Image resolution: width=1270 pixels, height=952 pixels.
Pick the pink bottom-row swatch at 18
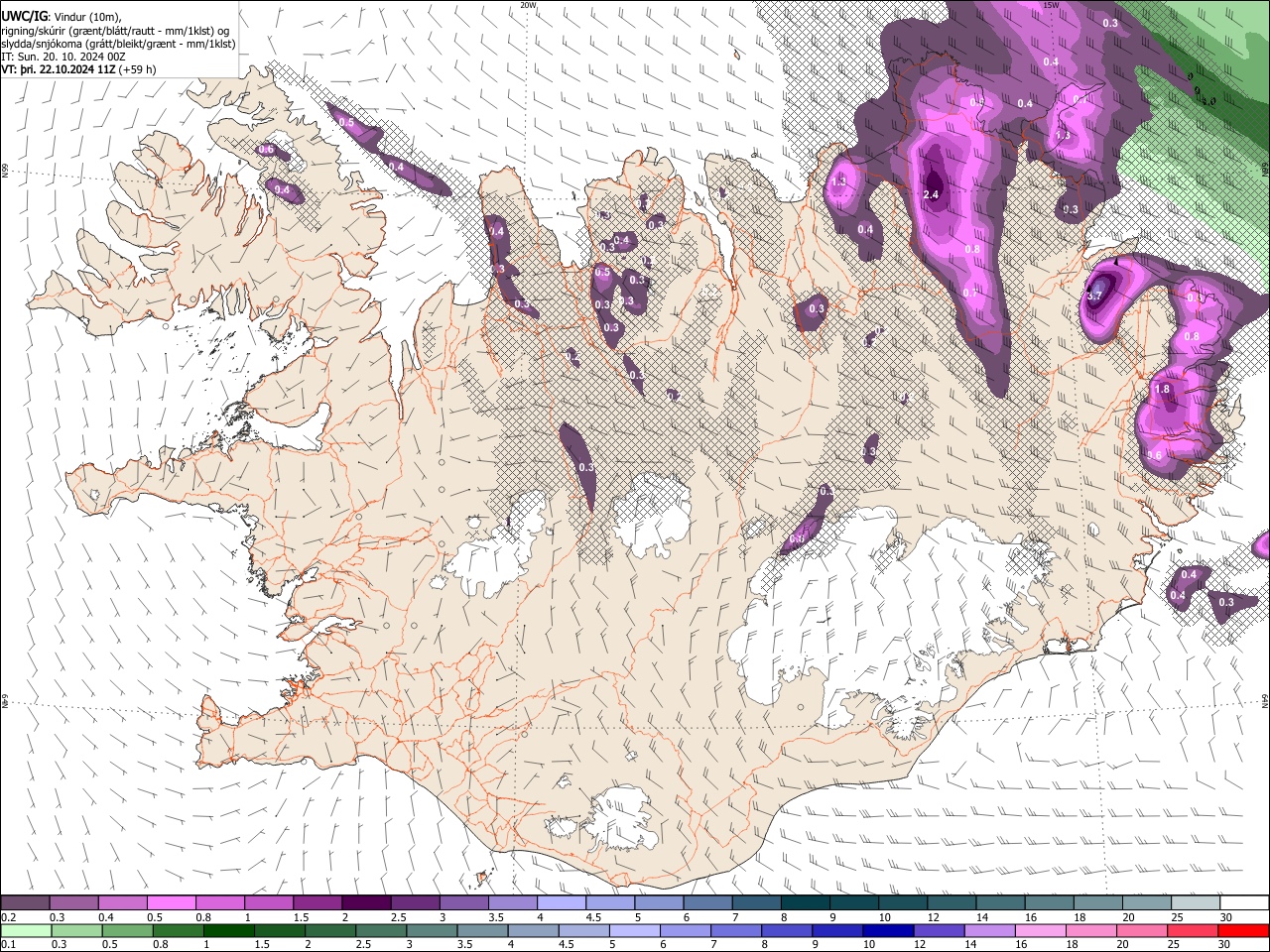point(1092,931)
